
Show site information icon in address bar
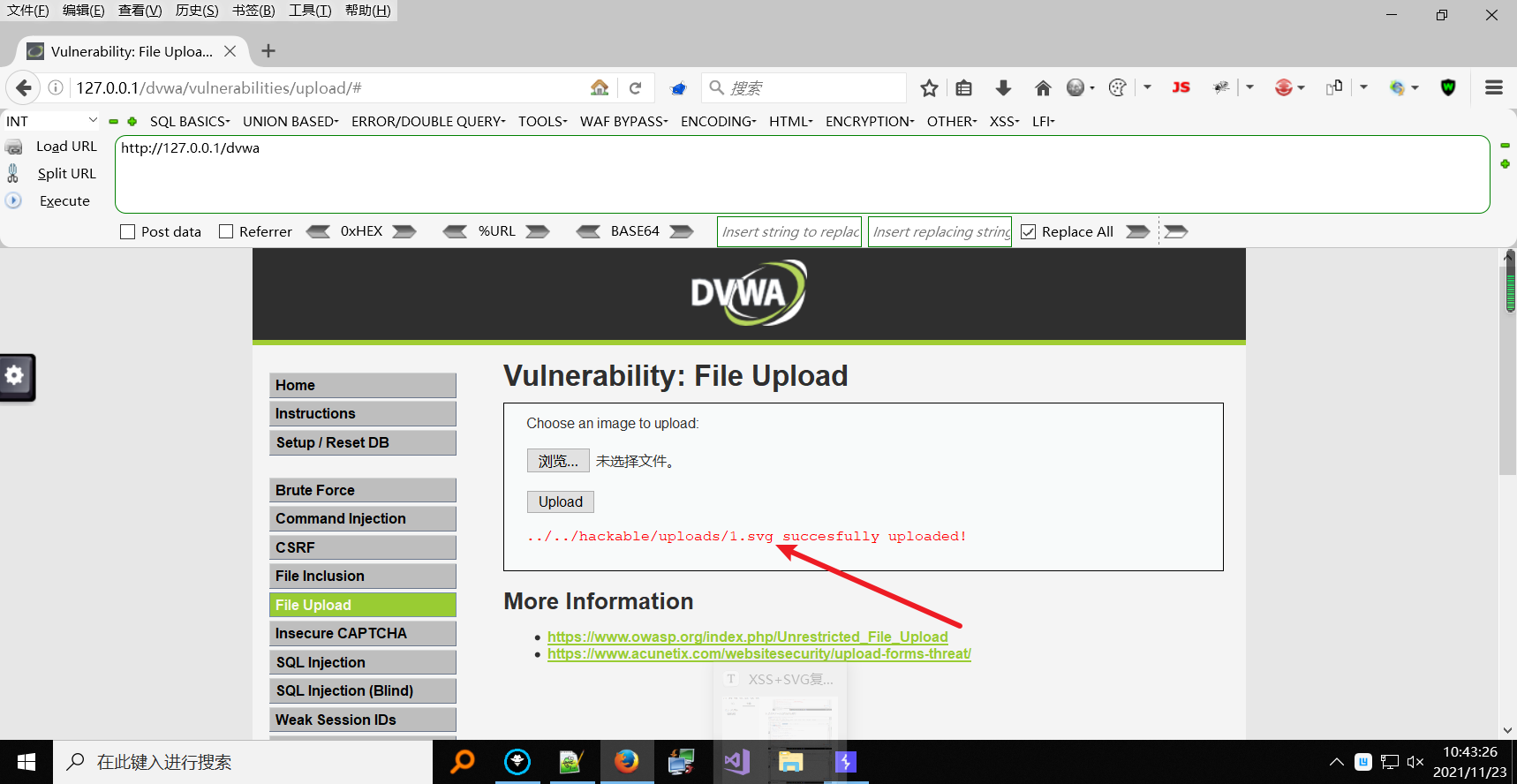click(56, 87)
